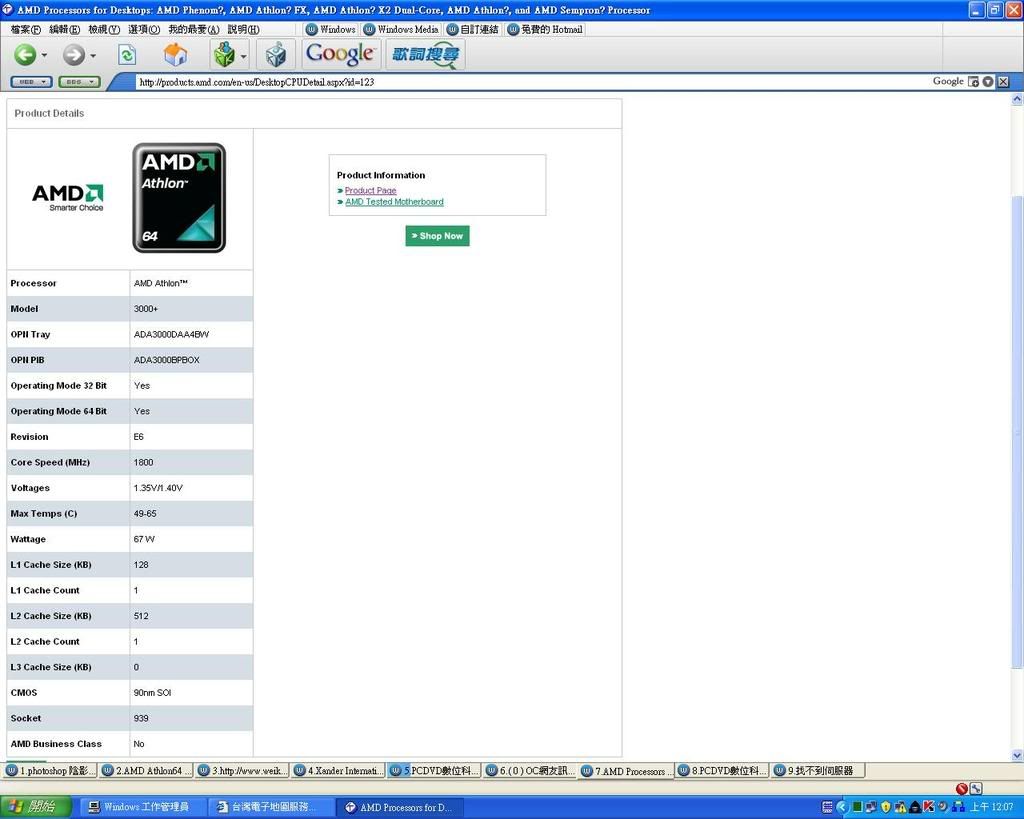Open the 選項(O) Options menu
The height and width of the screenshot is (819, 1024).
[x=144, y=29]
